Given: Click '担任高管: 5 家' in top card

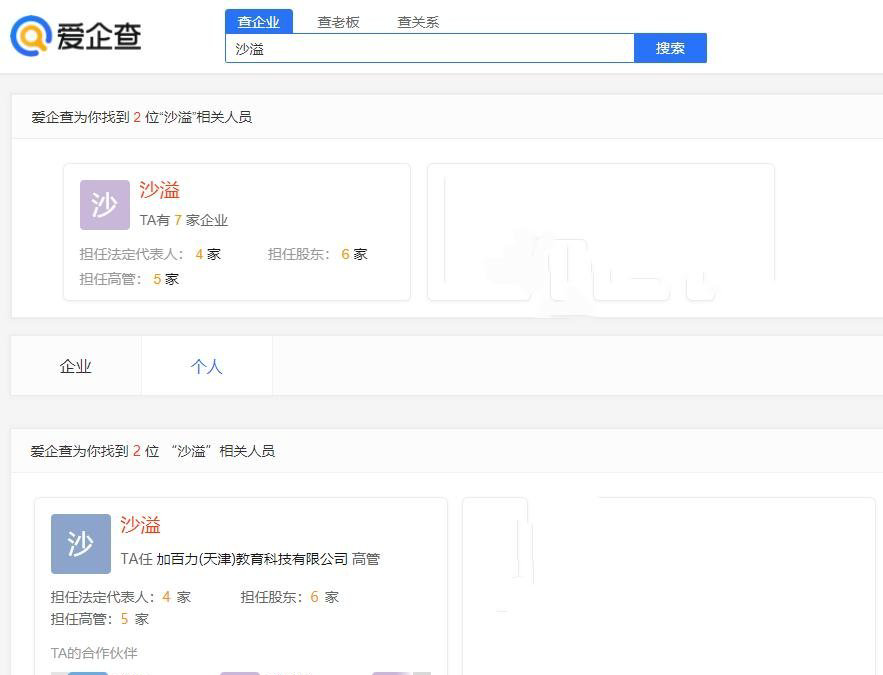Looking at the screenshot, I should coord(129,279).
